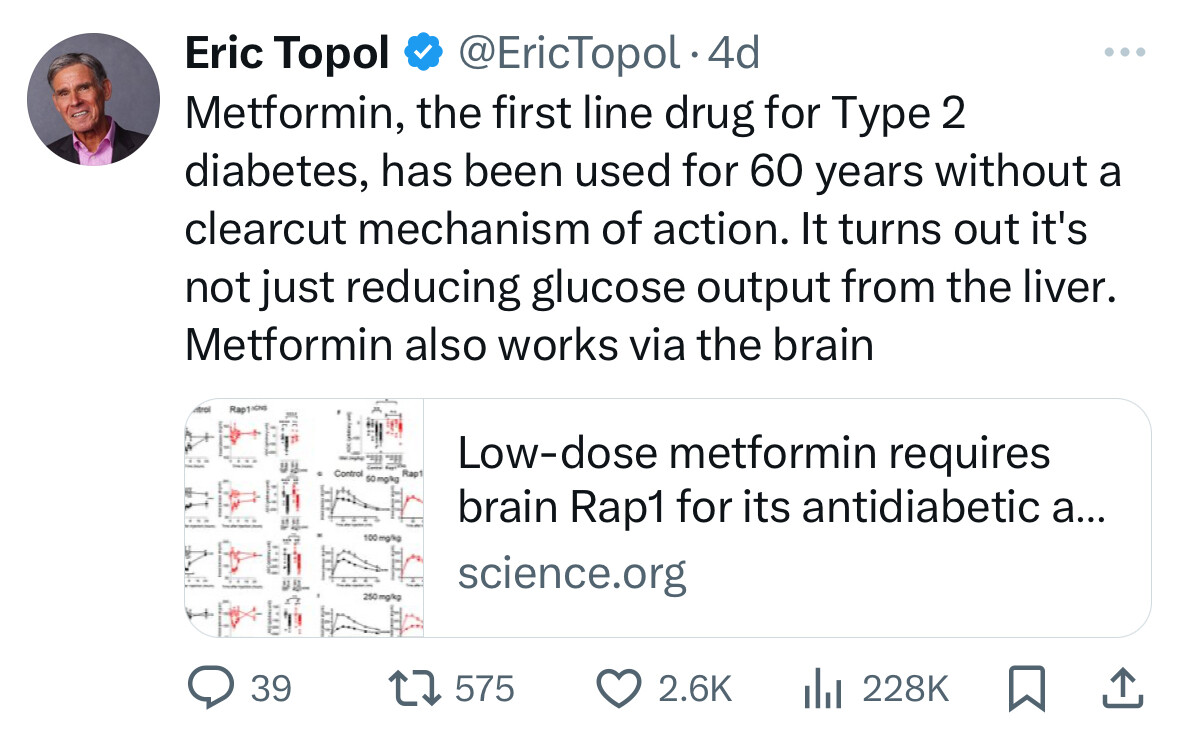The height and width of the screenshot is (741, 1179).
Task: Visit the science.org domain link
Action: tap(572, 573)
